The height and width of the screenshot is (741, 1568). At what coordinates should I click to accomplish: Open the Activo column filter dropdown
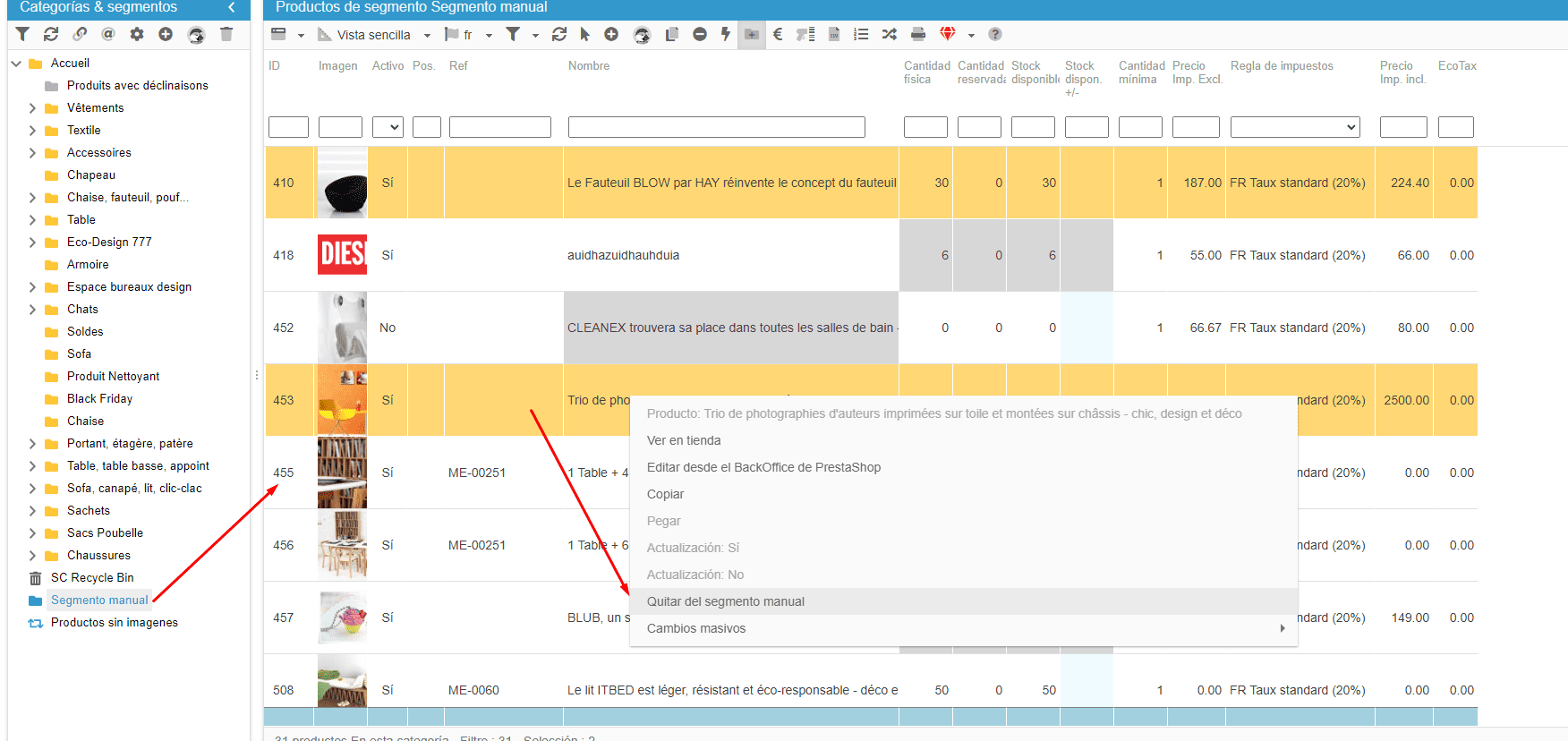tap(388, 127)
